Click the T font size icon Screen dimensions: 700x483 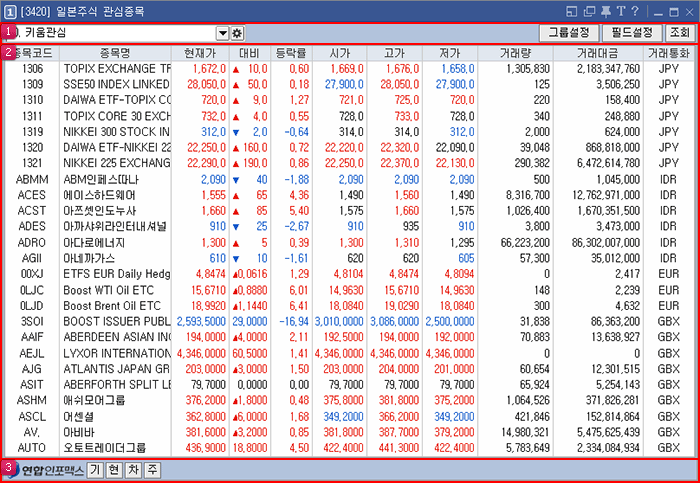[621, 11]
